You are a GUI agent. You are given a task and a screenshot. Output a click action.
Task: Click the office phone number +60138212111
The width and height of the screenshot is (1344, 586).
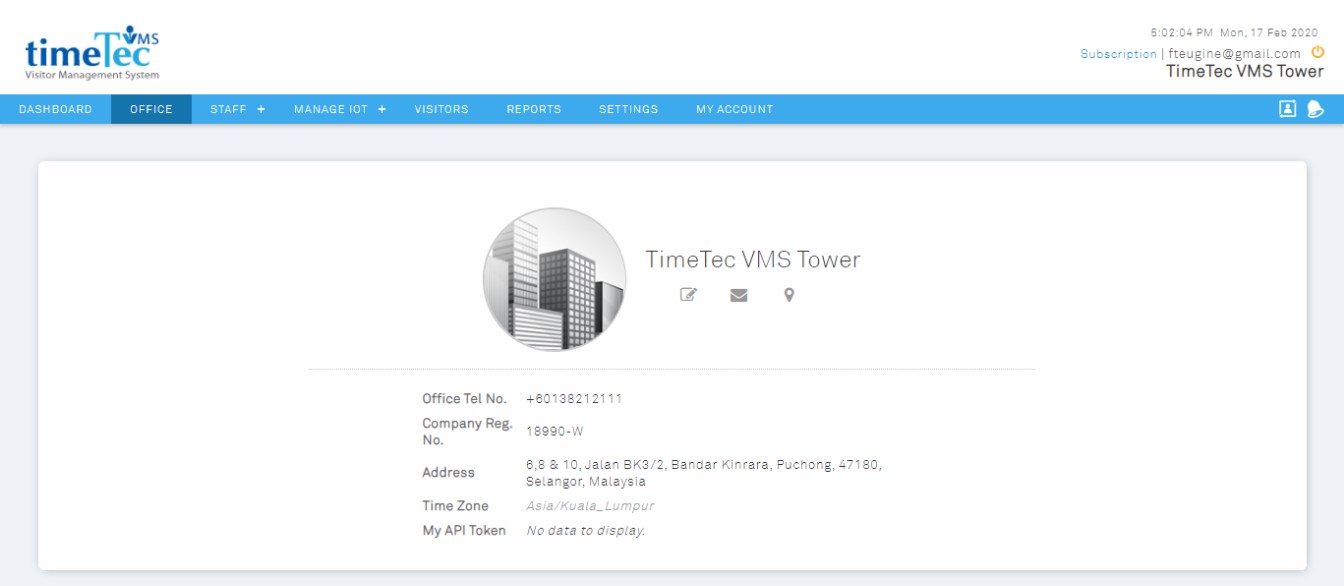tap(575, 399)
